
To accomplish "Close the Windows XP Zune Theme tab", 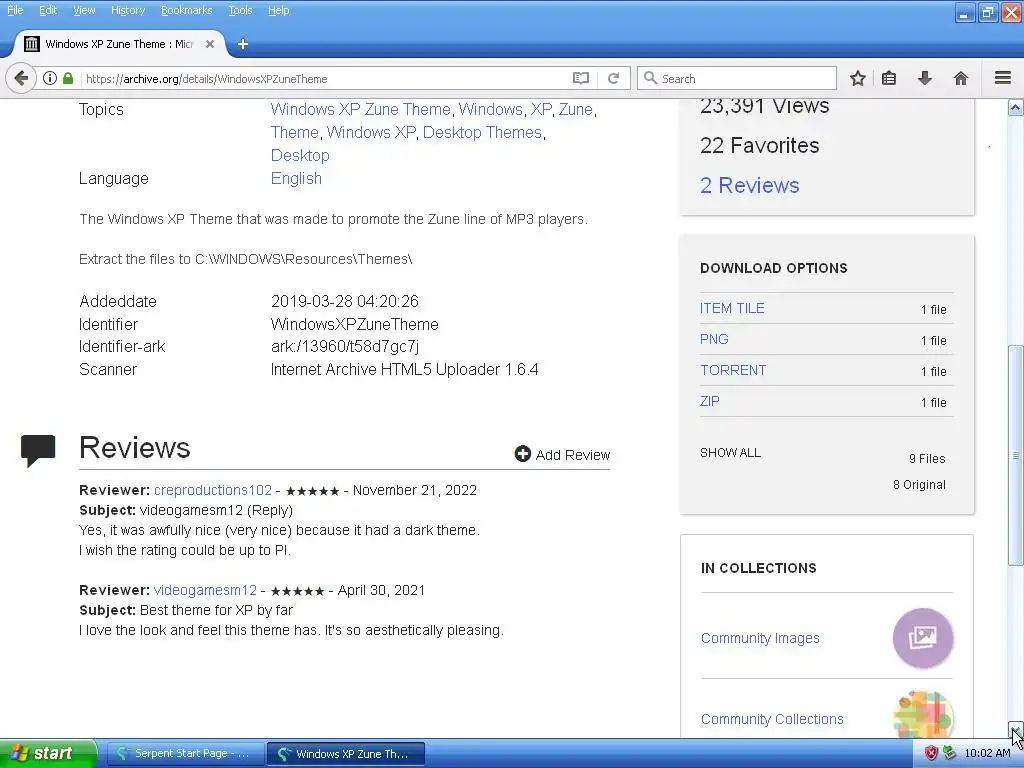I will click(x=210, y=44).
